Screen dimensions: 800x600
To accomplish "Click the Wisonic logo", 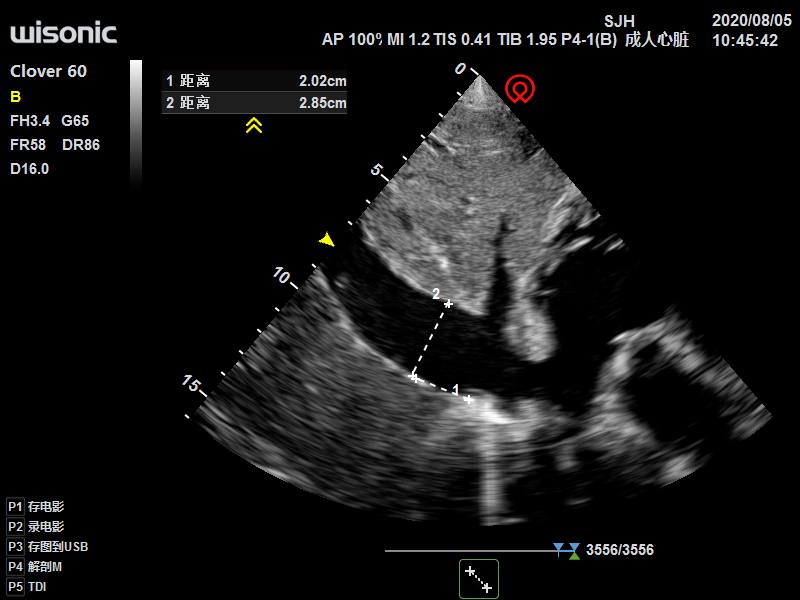I will coord(63,33).
